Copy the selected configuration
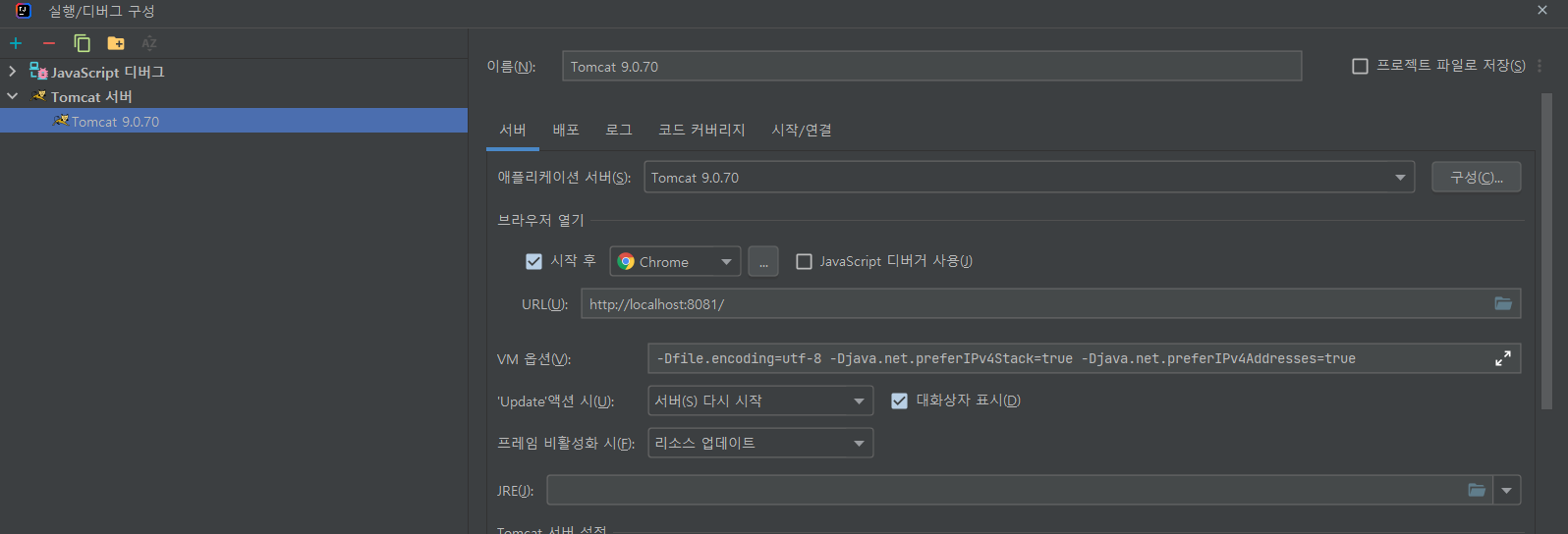 click(x=82, y=43)
